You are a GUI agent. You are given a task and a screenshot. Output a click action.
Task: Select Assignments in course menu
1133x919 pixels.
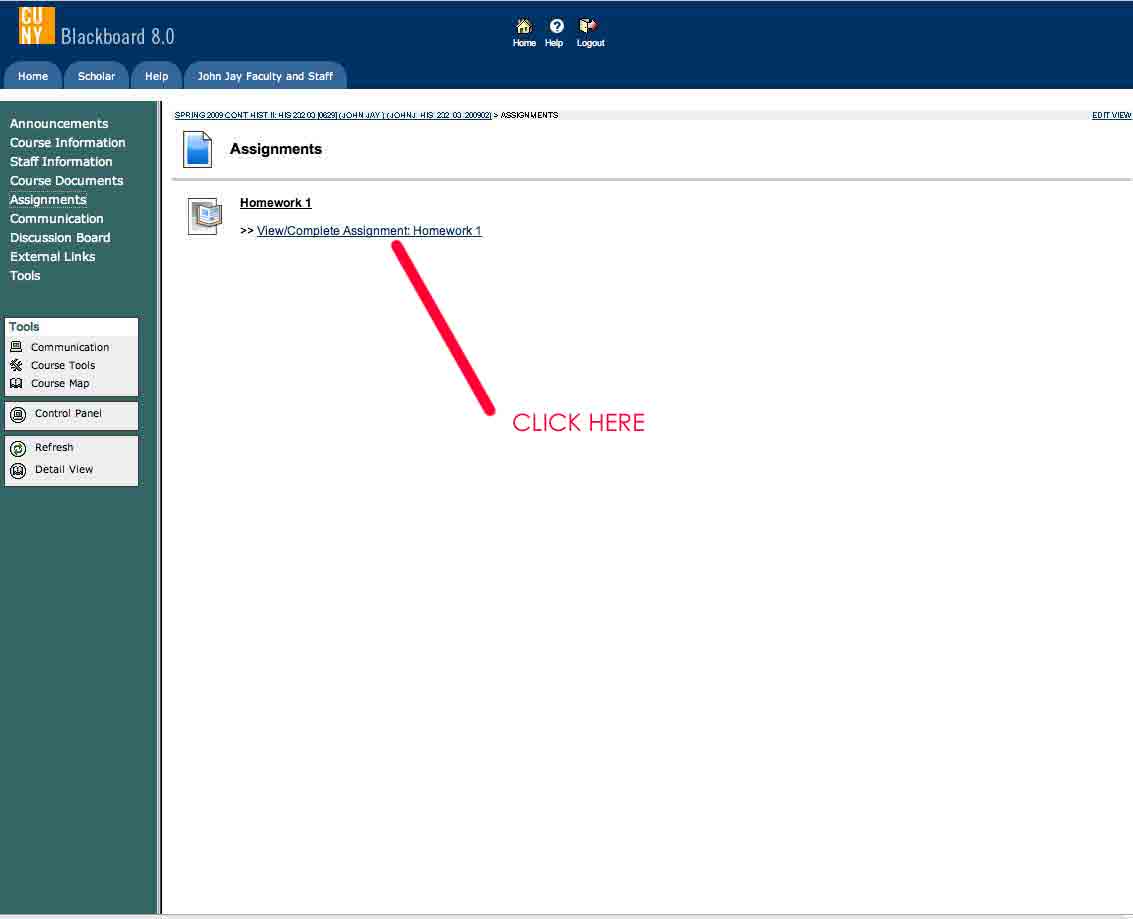point(48,199)
